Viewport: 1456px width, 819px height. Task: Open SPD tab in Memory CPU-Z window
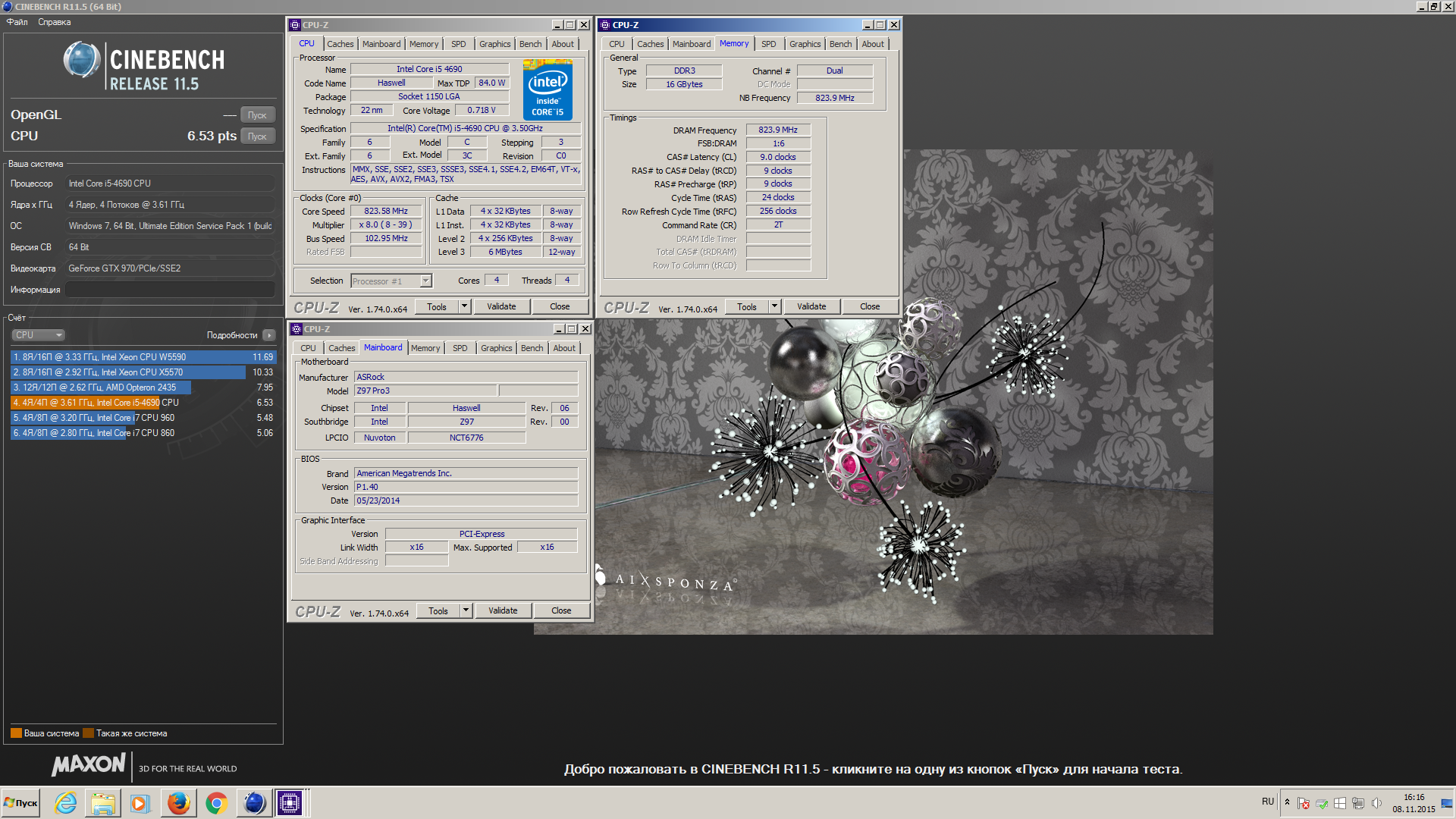768,44
